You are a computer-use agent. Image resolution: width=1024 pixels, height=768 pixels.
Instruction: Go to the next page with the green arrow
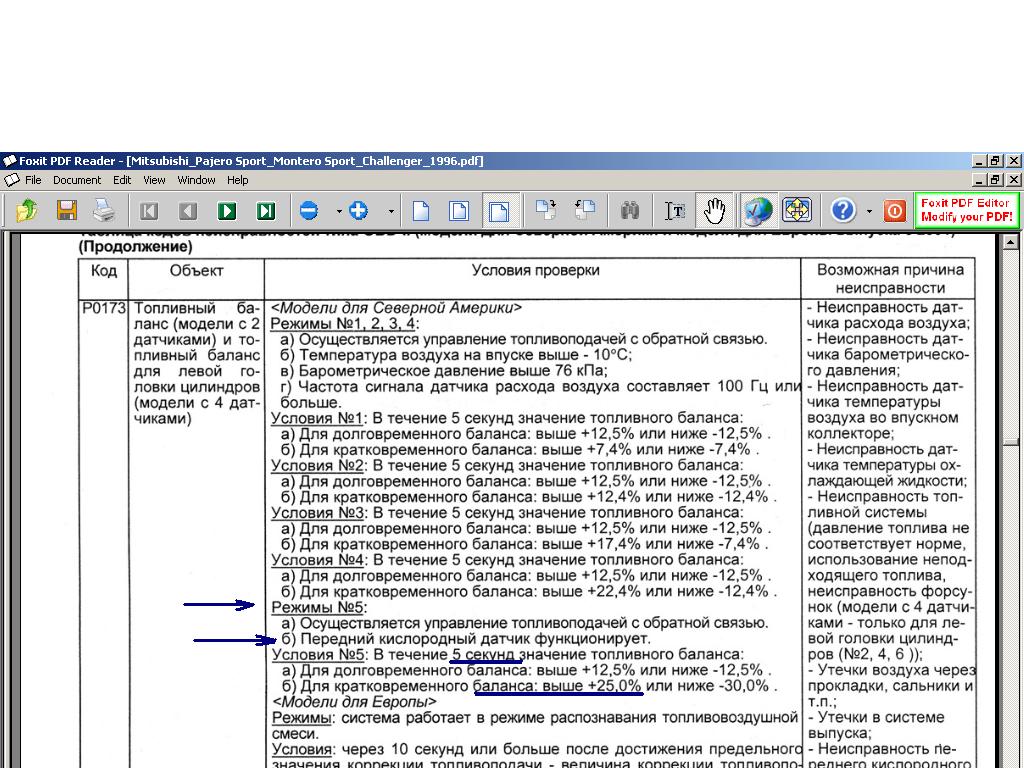tap(227, 211)
